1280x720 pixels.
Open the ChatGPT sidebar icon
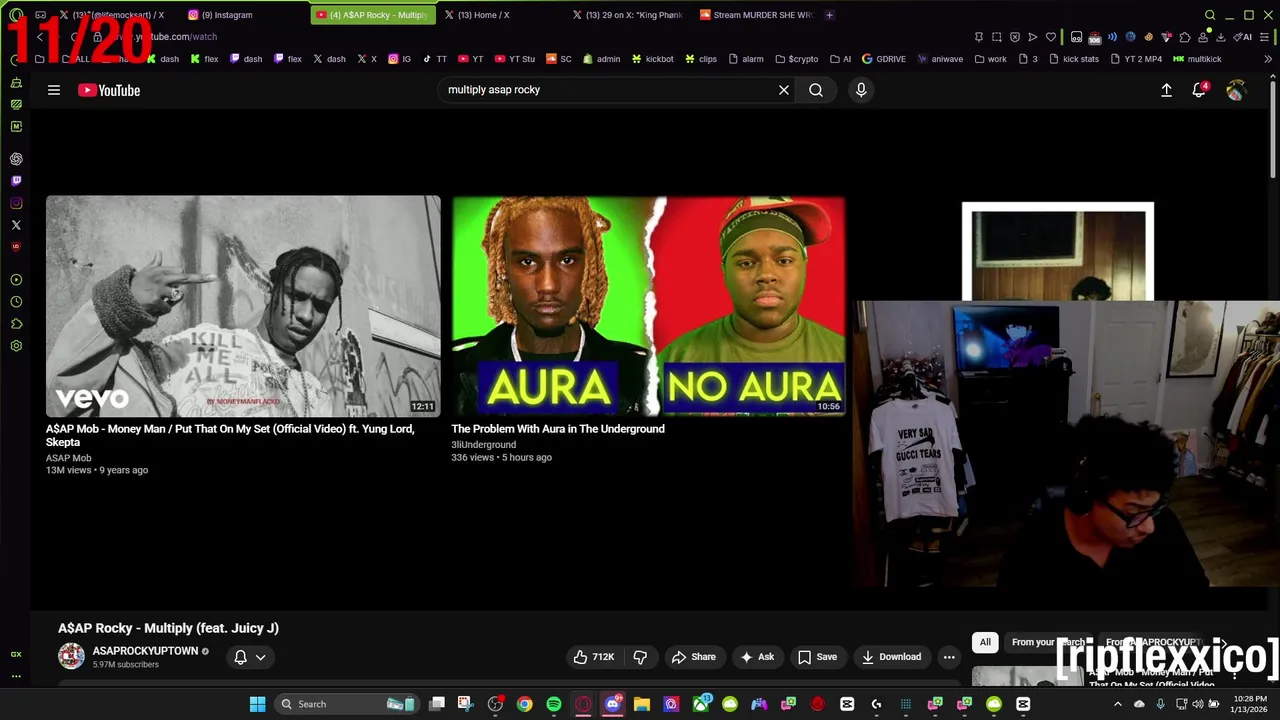pos(16,159)
